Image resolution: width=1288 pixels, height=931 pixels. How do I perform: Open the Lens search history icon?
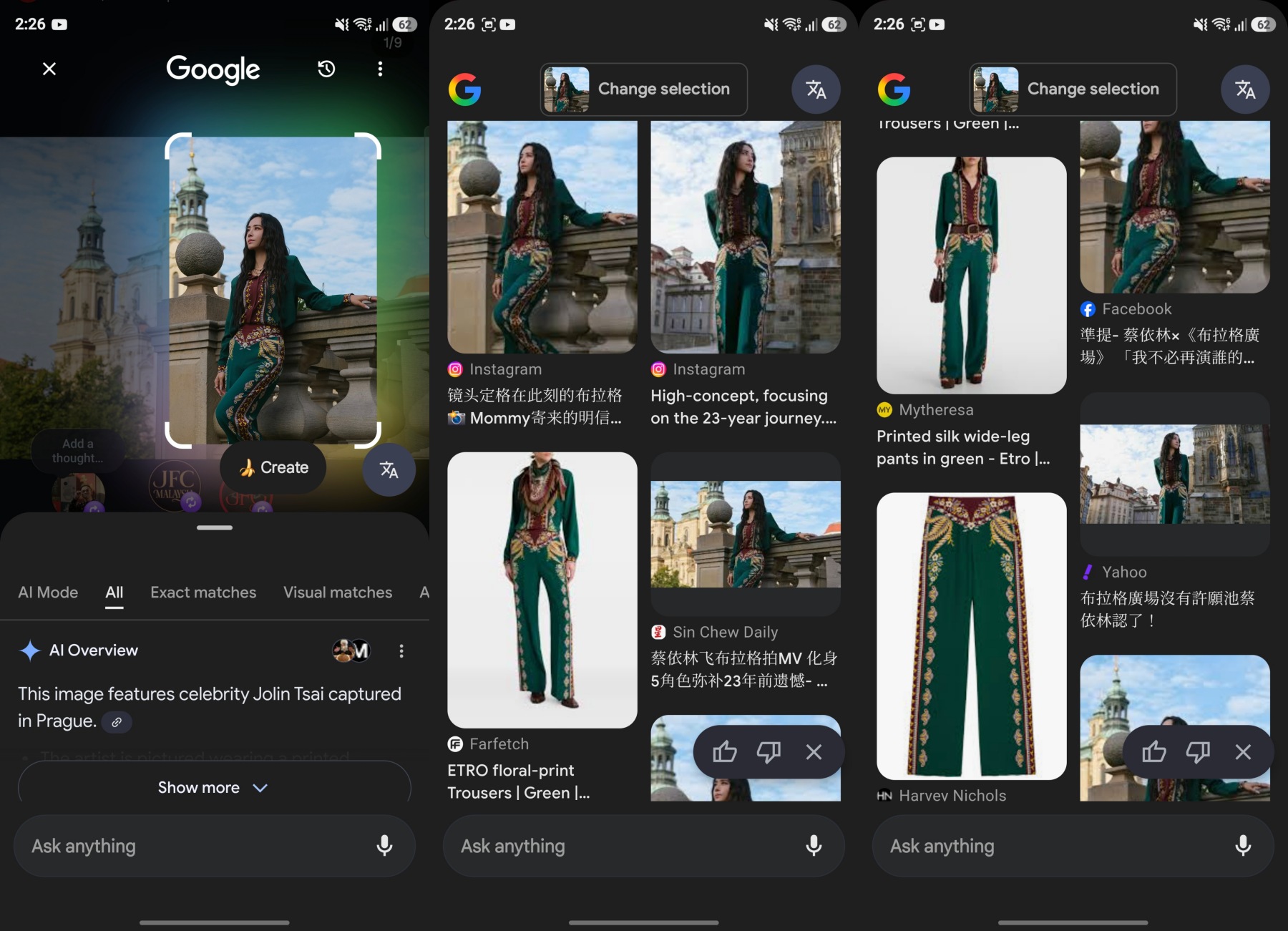(x=326, y=69)
